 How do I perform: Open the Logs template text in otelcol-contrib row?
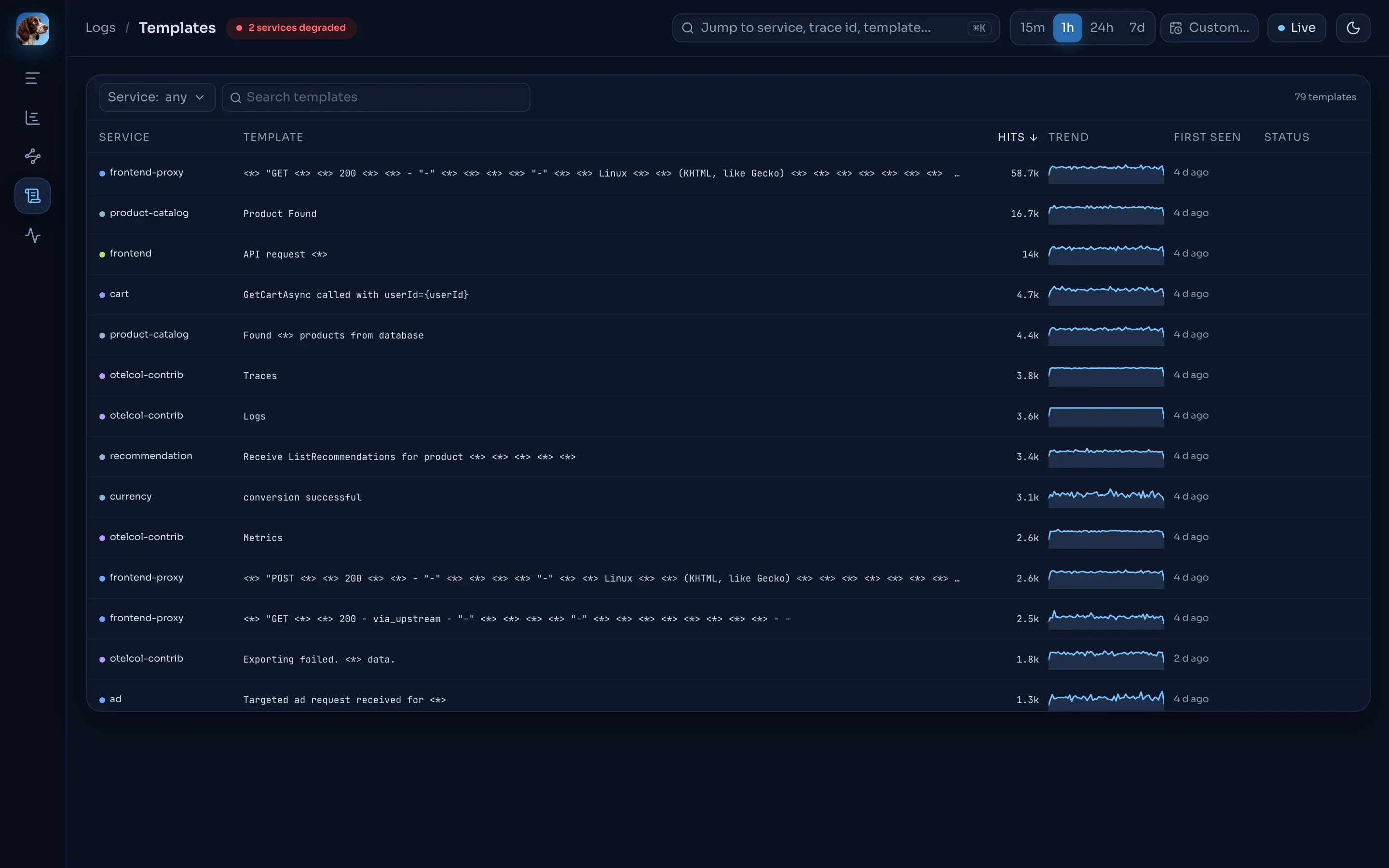(254, 416)
